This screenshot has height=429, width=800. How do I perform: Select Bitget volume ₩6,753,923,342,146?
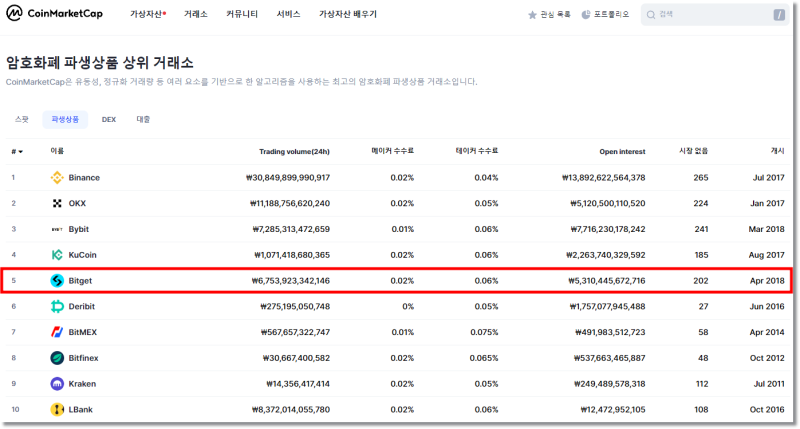pos(291,281)
